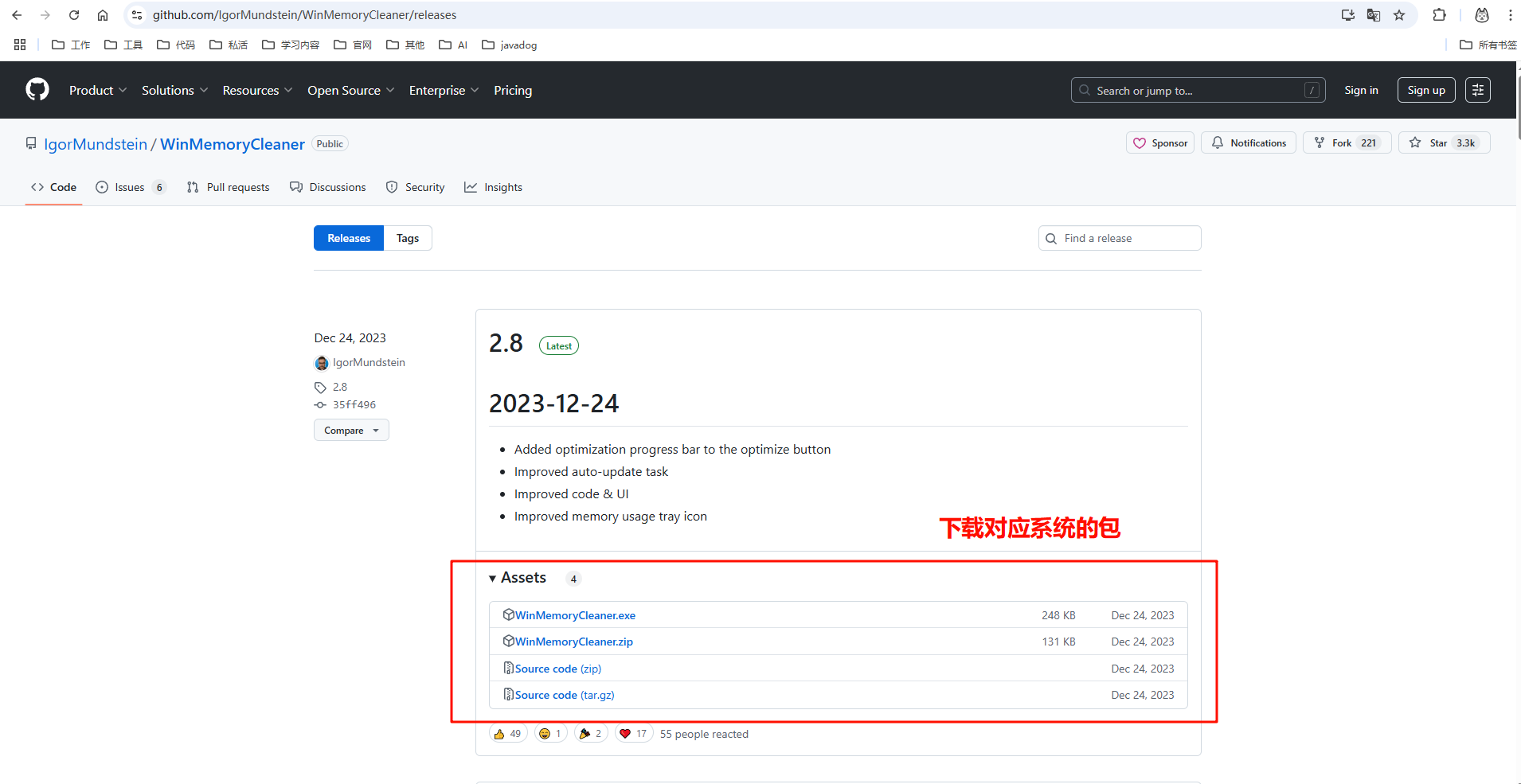Open the 所有书签 folder

(x=1488, y=45)
